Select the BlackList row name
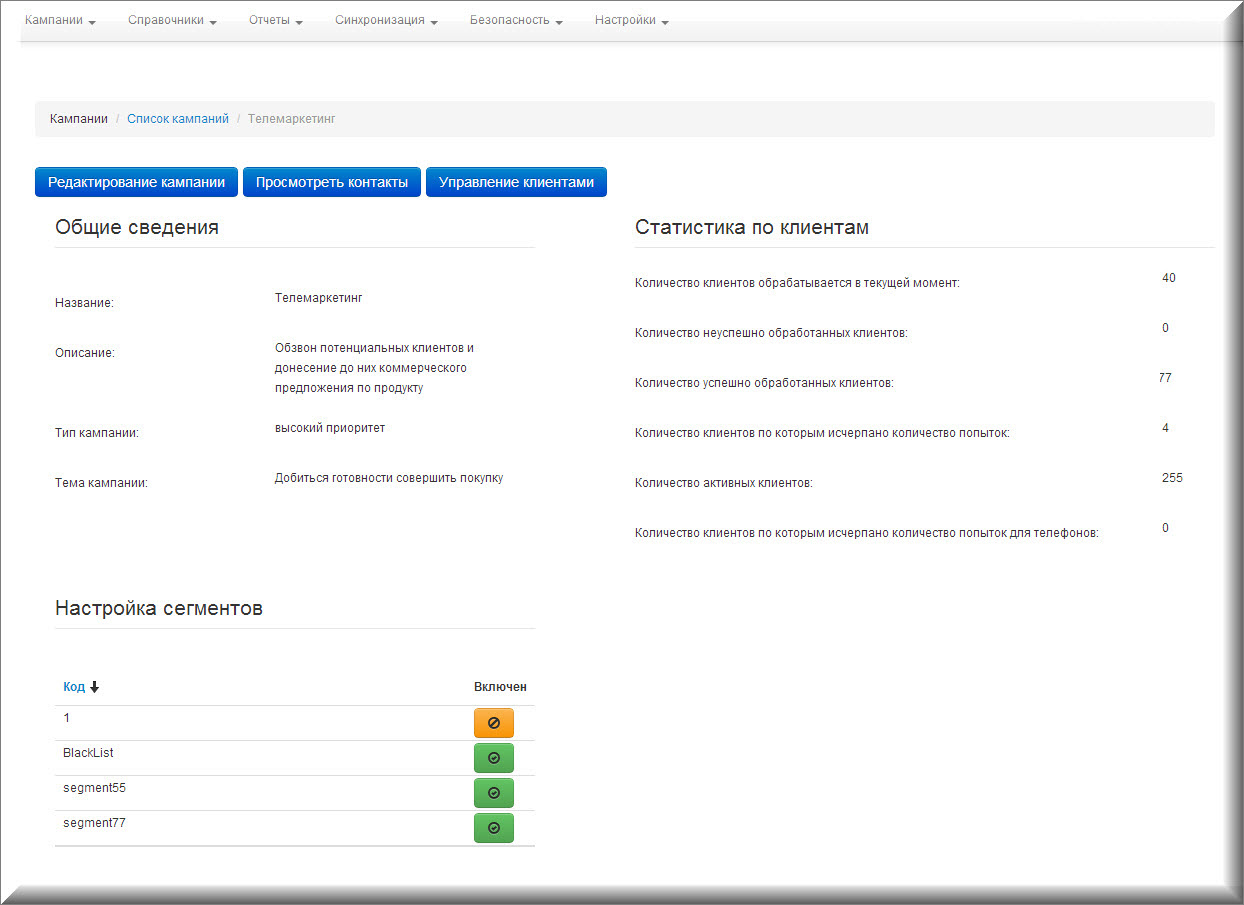This screenshot has height=905, width=1244. point(88,753)
